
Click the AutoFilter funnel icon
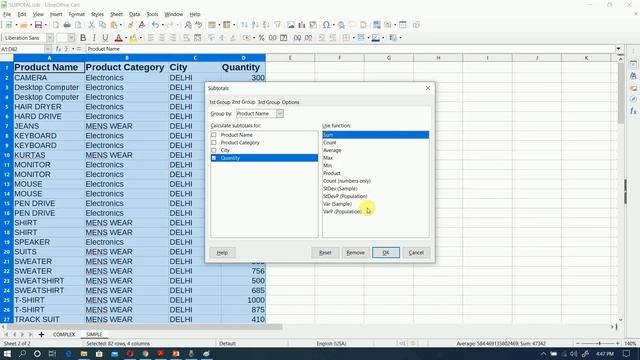click(278, 25)
